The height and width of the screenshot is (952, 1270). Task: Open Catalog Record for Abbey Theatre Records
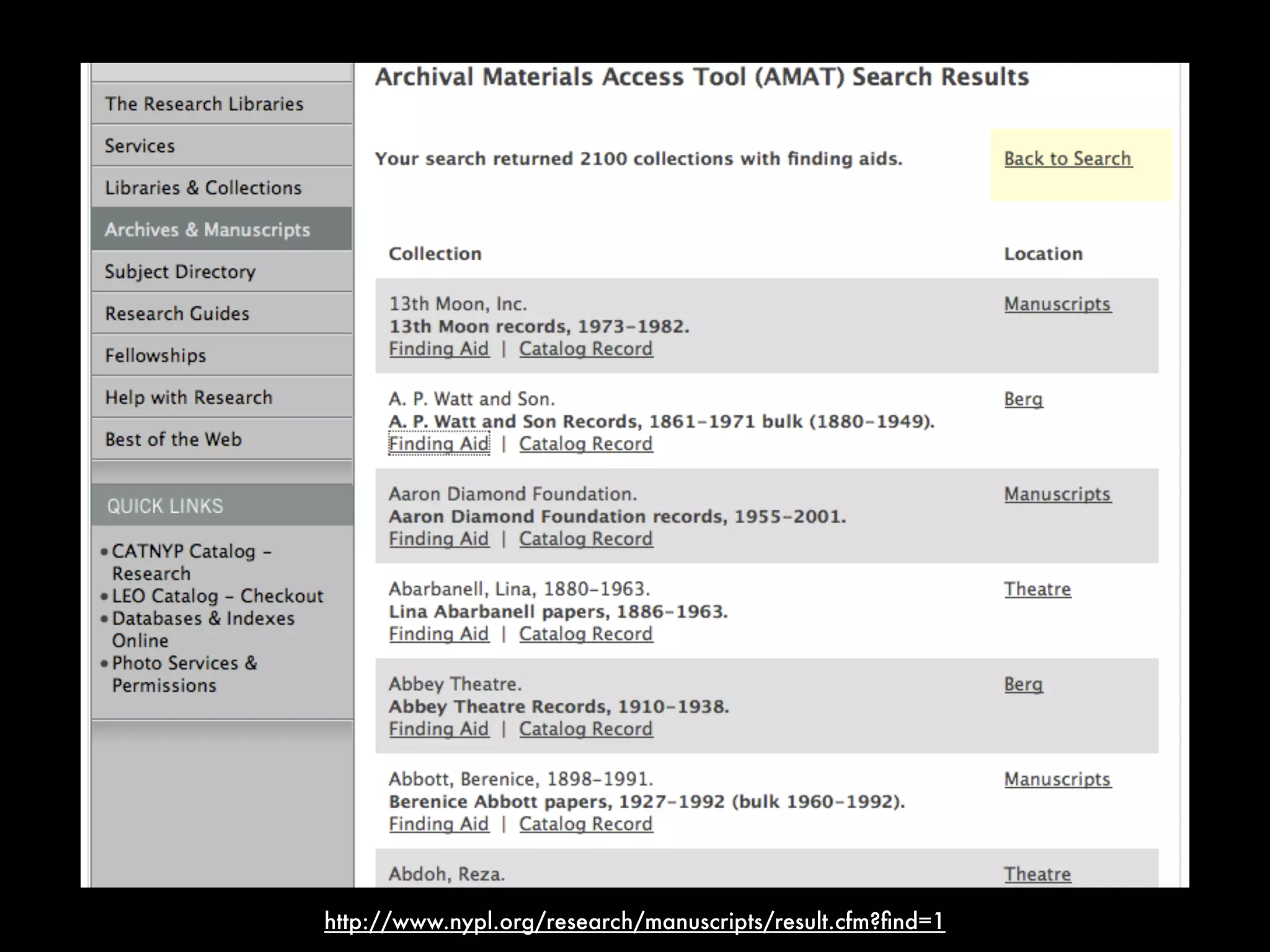(586, 729)
